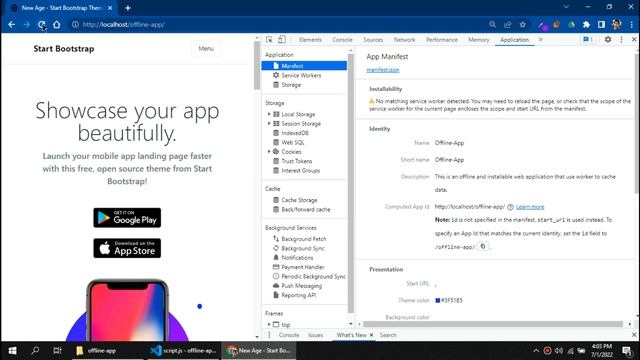Share this page icon in address bar
Image resolution: width=640 pixels, height=360 pixels.
508,24
